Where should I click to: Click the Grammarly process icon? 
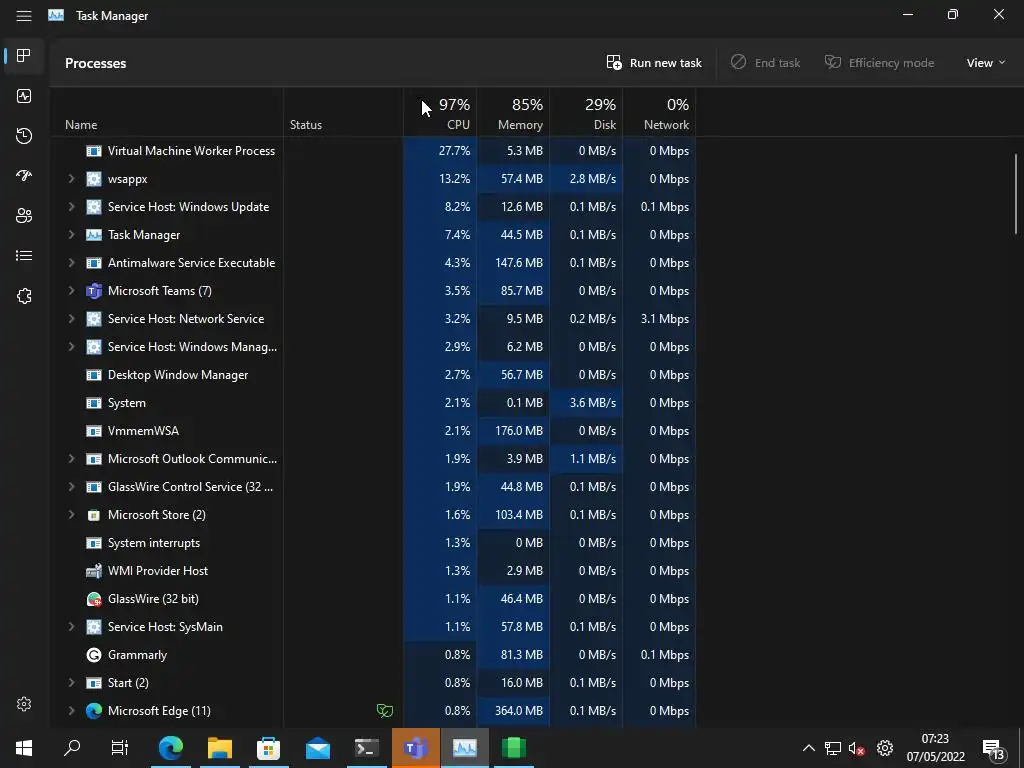[93, 655]
